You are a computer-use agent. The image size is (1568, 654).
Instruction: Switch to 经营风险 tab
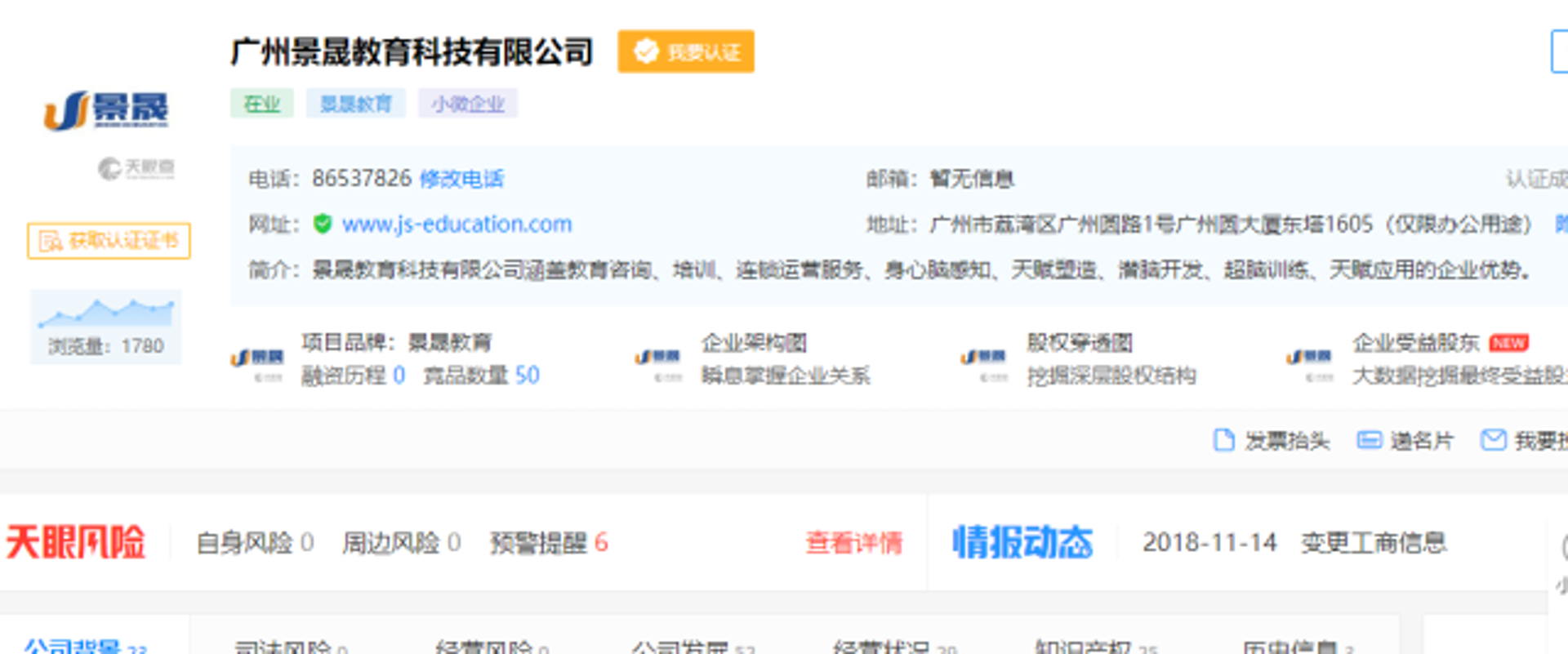(492, 647)
